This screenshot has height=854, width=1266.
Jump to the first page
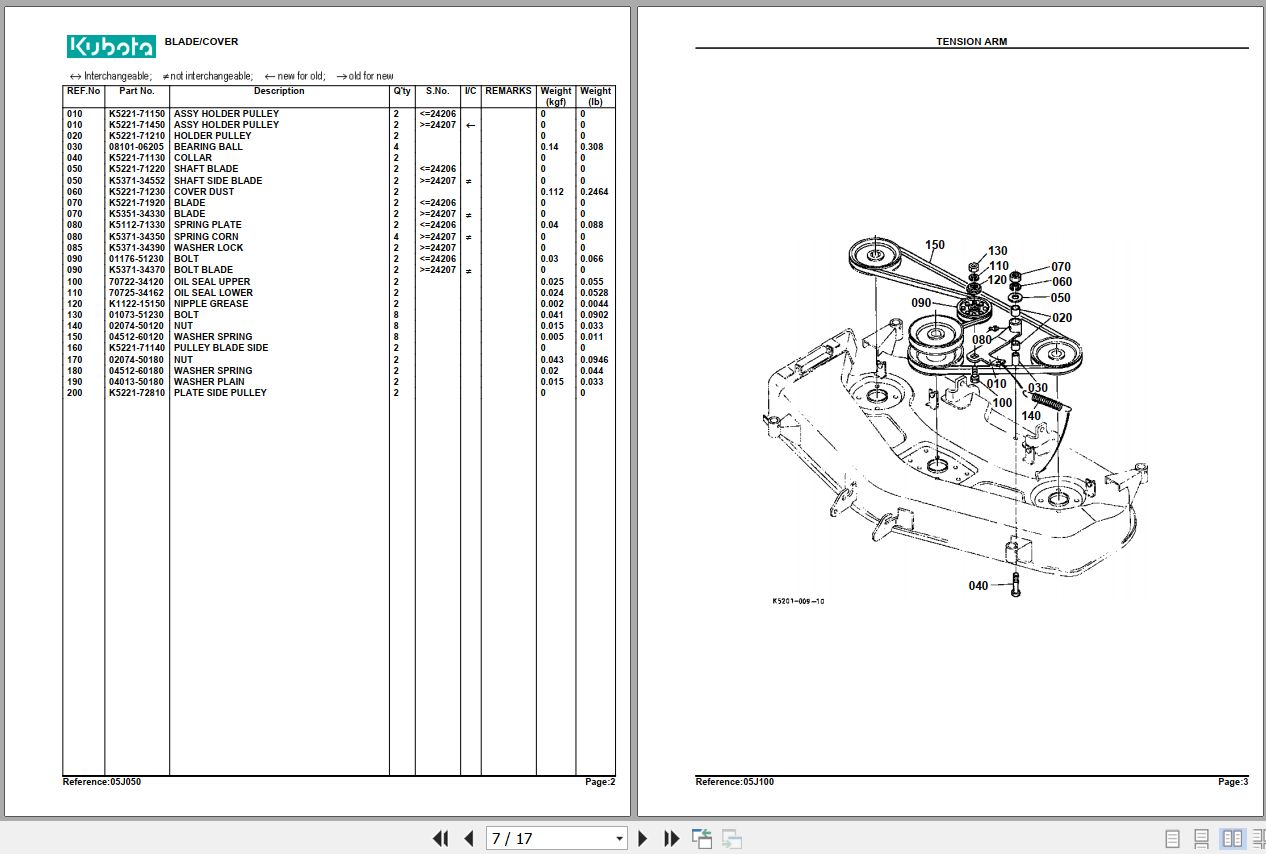coord(440,838)
